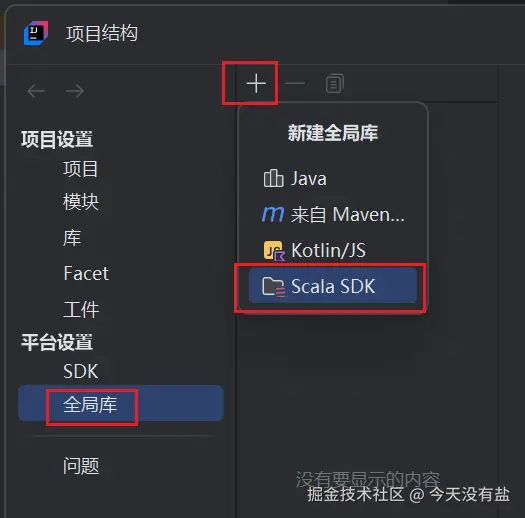Click the Maven blue m icon
Screen dimensions: 525x518
273,214
